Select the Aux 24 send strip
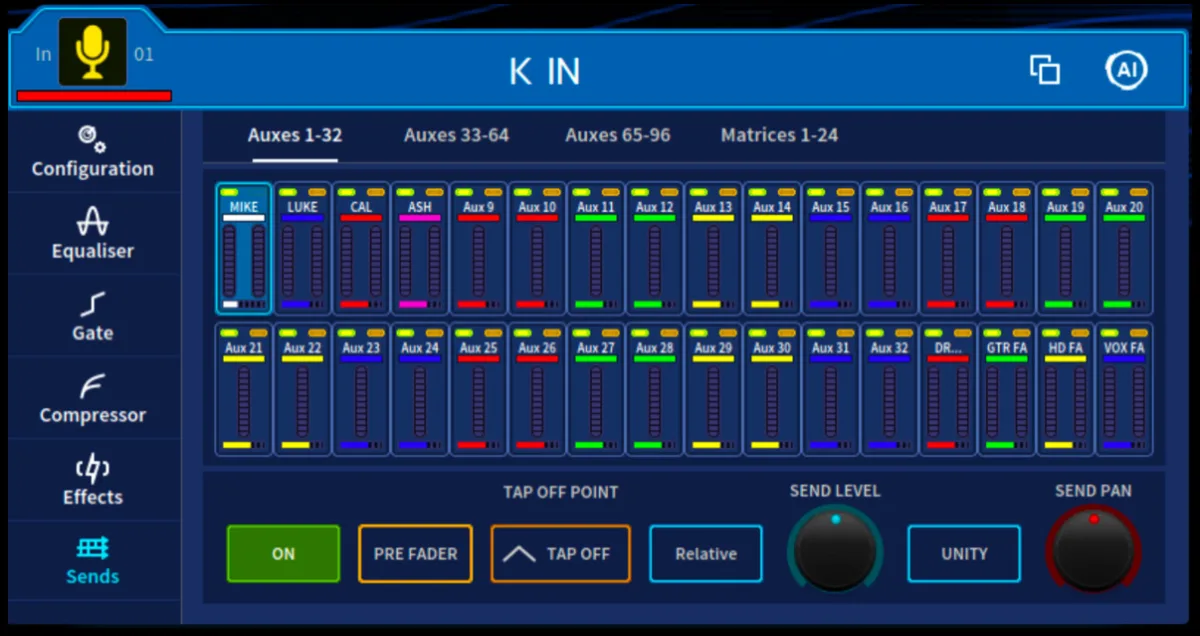This screenshot has height=636, width=1200. click(x=420, y=390)
